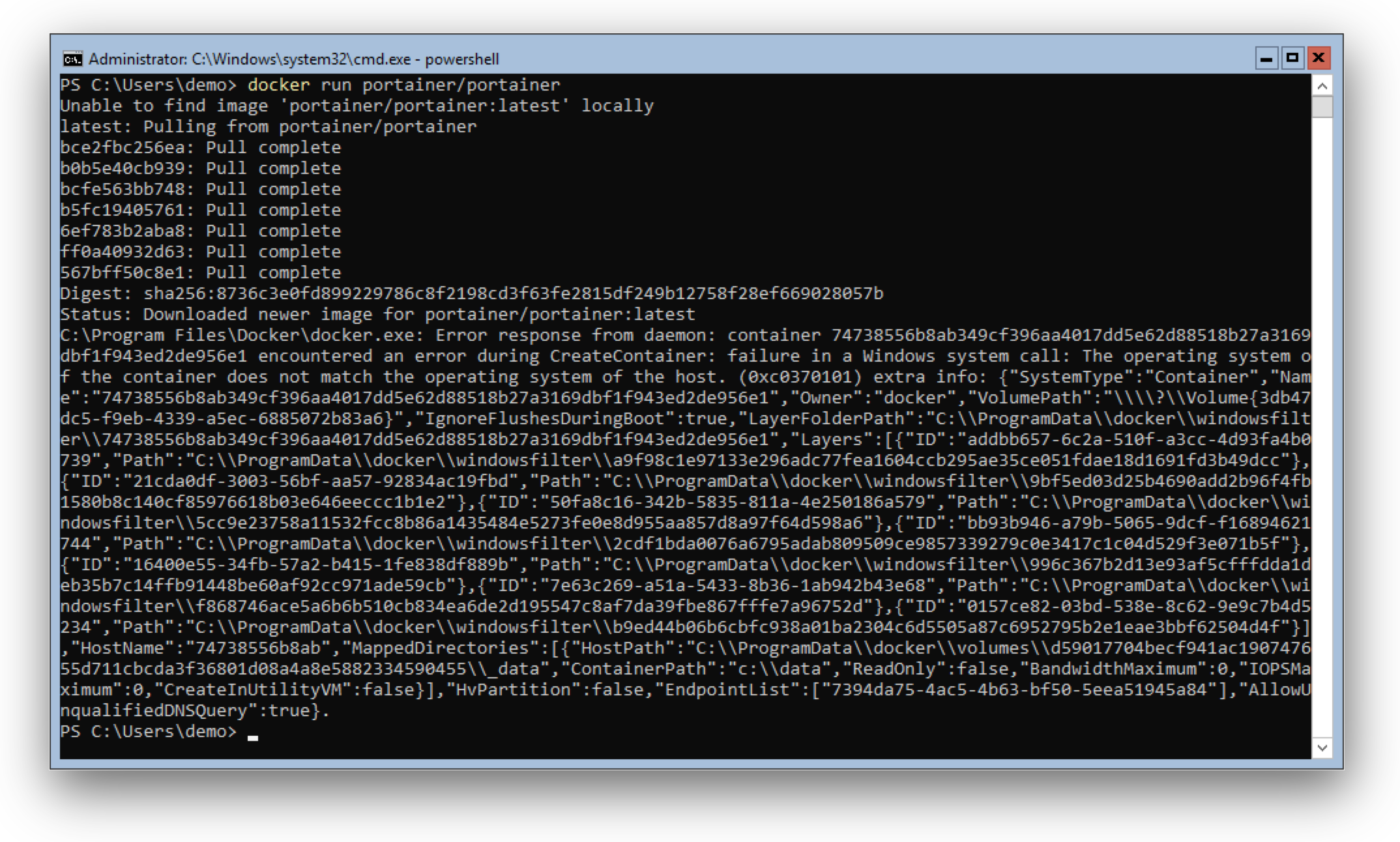Maximize the powershell console window

coord(1292,59)
